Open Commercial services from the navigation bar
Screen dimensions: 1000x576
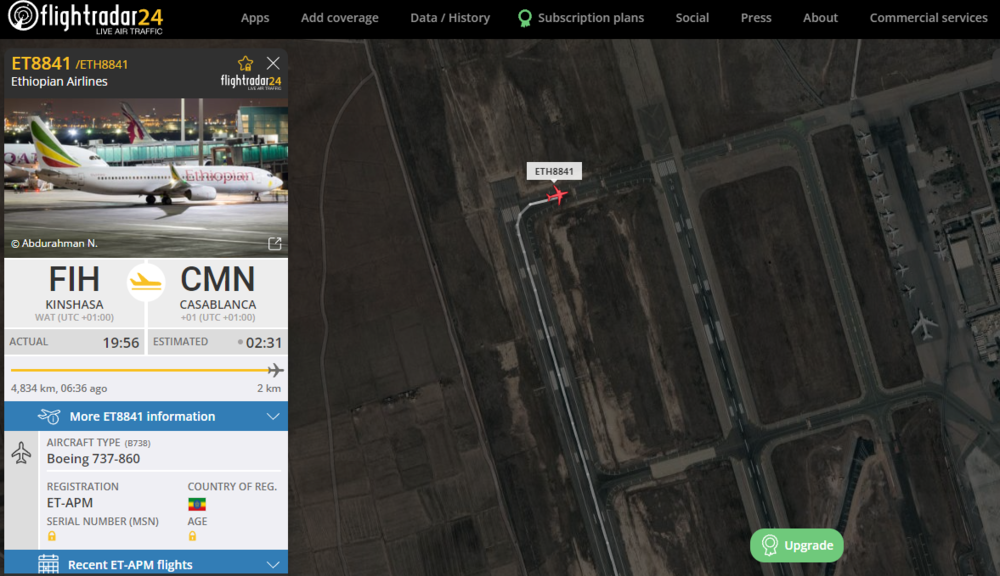click(928, 18)
